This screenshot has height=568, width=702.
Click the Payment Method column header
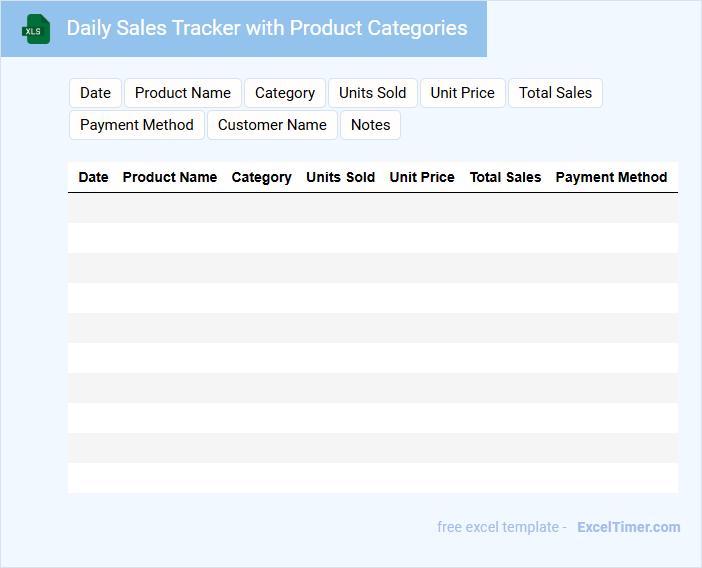611,177
